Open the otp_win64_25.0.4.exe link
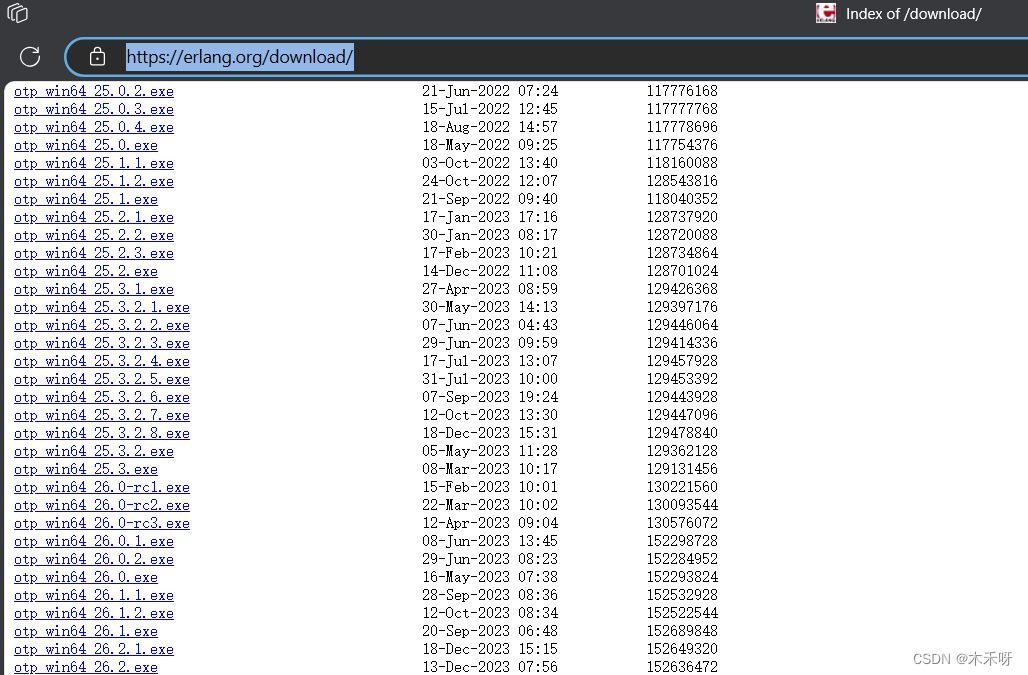This screenshot has height=675, width=1028. click(94, 127)
